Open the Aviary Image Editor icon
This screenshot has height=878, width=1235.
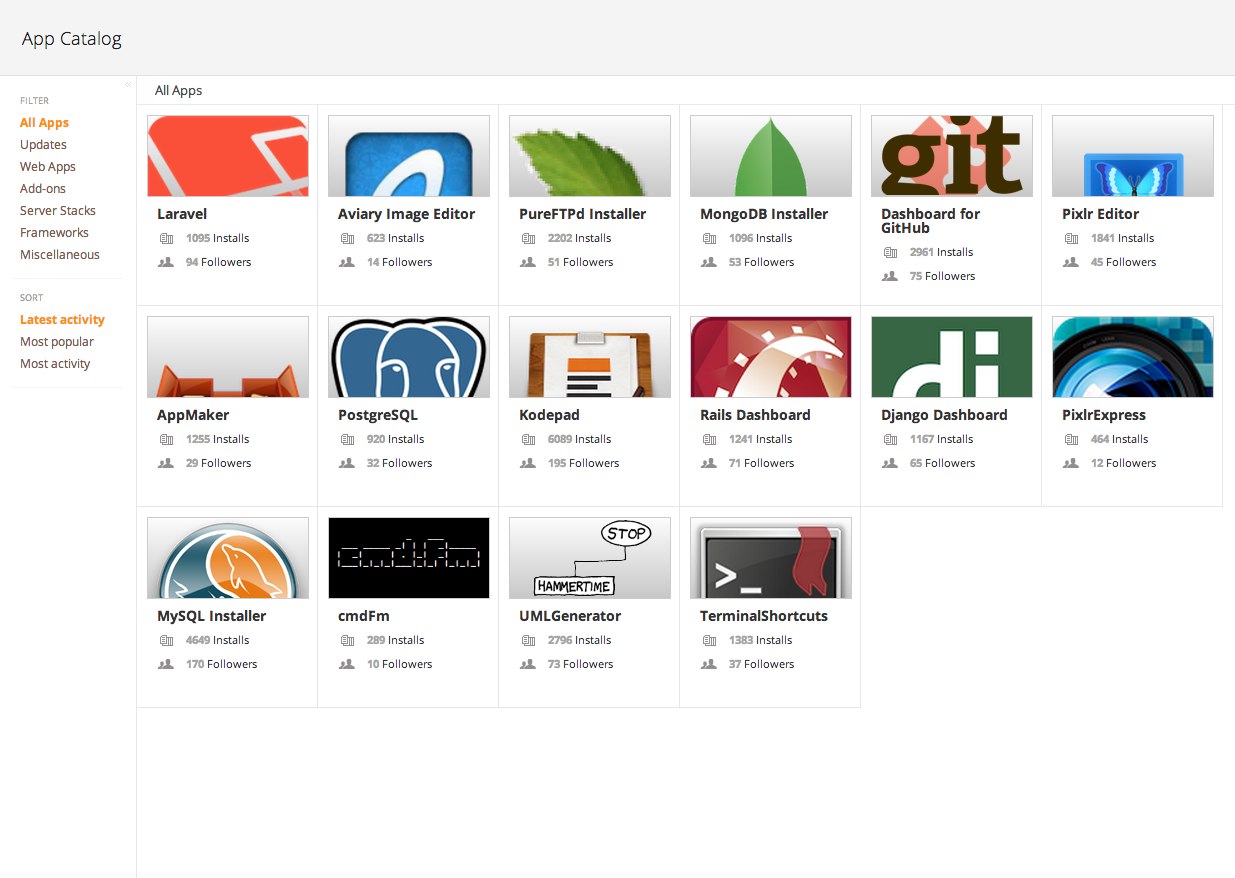coord(409,156)
